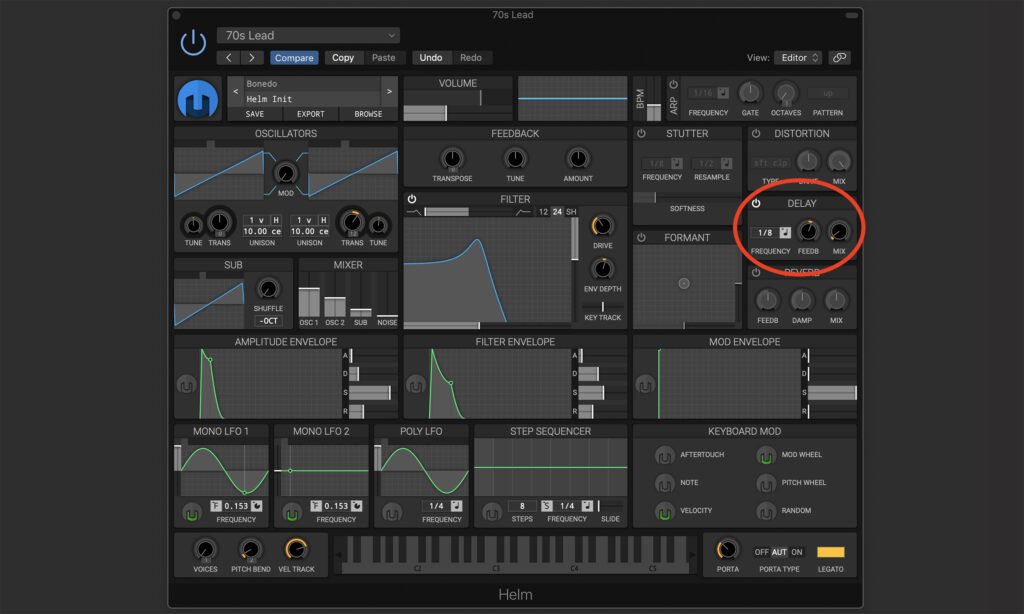Image resolution: width=1024 pixels, height=614 pixels.
Task: Click the OSC 1 mixer level slider
Action: [x=309, y=294]
